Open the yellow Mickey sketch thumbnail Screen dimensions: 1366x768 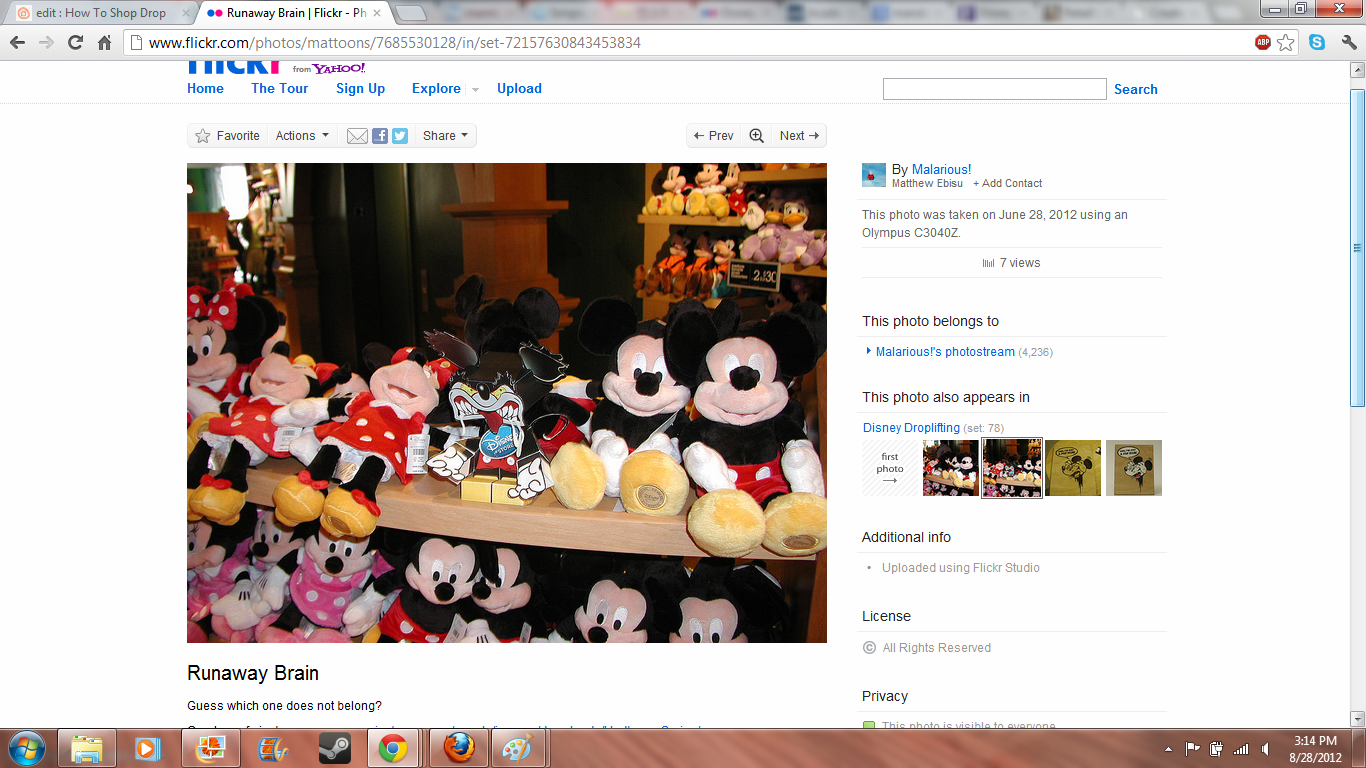pos(1073,468)
